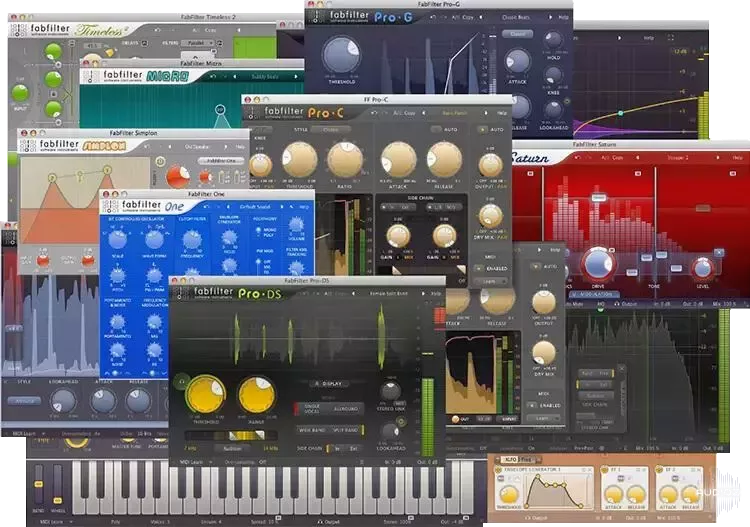Click Pro-DS frequency range slider

coord(232,435)
